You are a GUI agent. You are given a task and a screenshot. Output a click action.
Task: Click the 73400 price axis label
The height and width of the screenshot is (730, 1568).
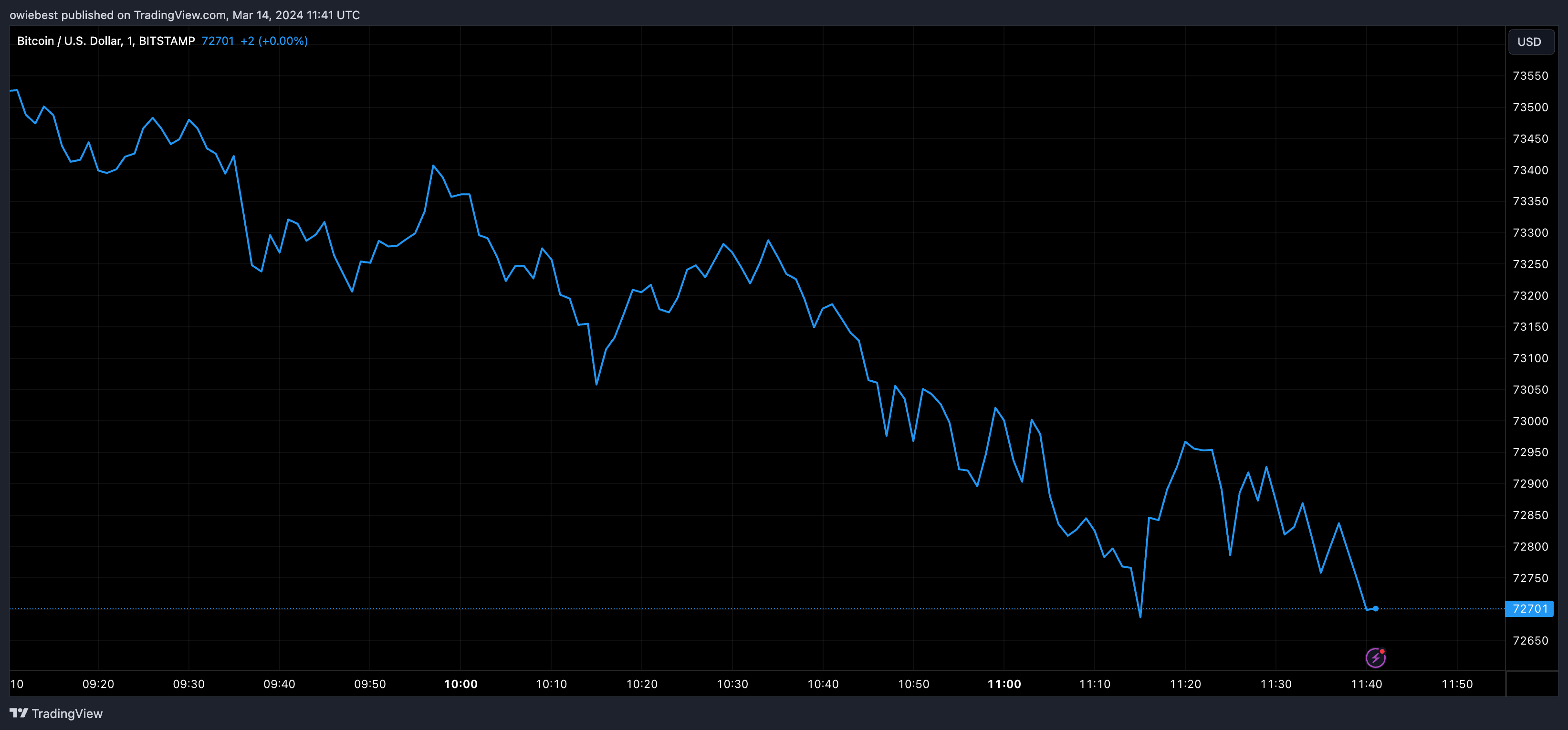1530,170
